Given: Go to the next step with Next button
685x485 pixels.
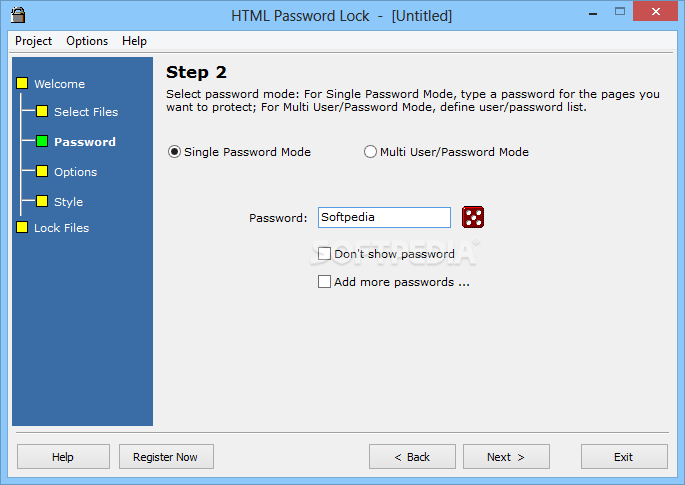Looking at the screenshot, I should click(x=506, y=457).
